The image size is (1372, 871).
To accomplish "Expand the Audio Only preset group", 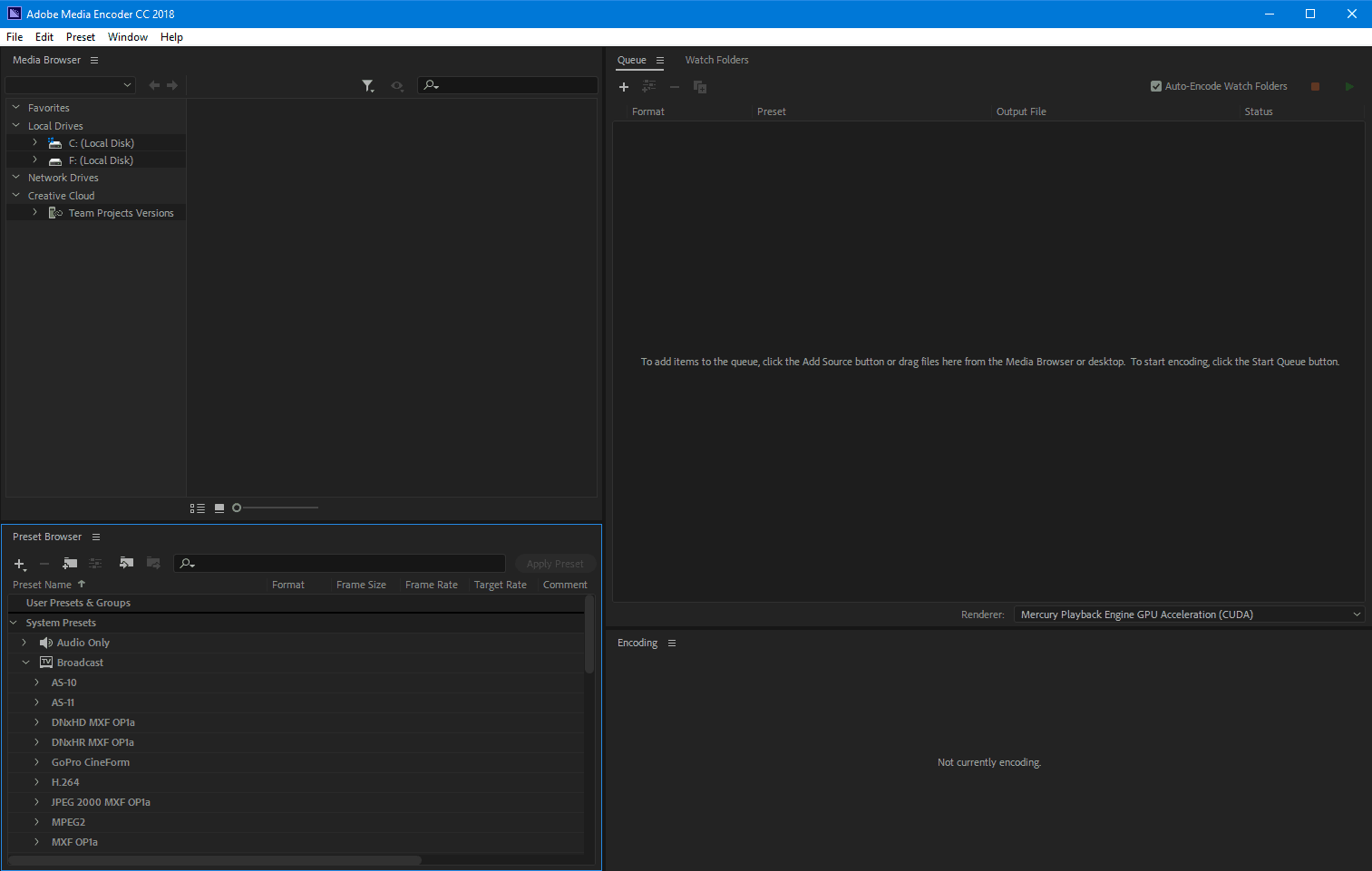I will pos(24,643).
